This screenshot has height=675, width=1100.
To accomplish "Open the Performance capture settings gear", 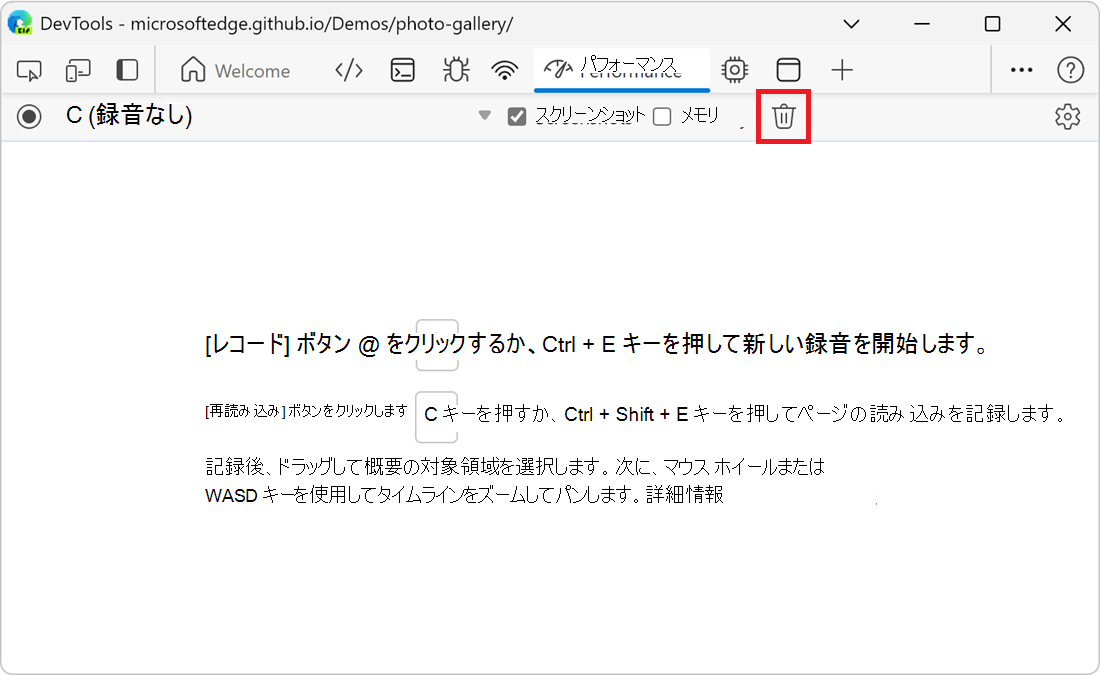I will coord(1068,116).
